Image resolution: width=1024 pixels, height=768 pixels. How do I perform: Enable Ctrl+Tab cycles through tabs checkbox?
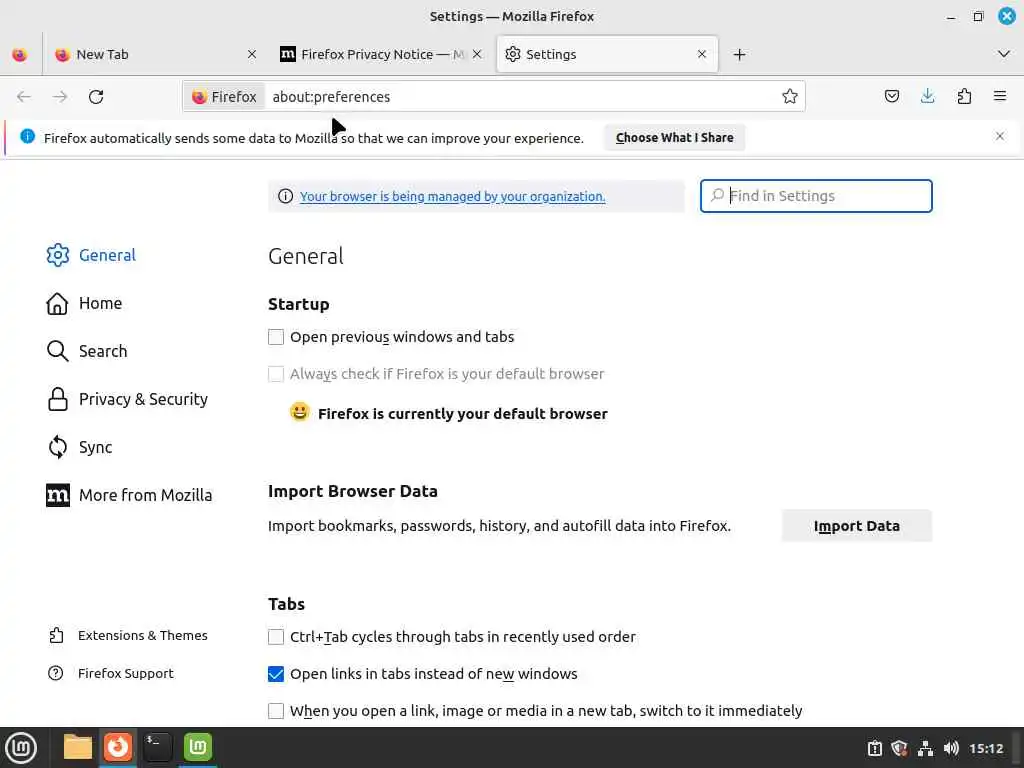coord(276,637)
